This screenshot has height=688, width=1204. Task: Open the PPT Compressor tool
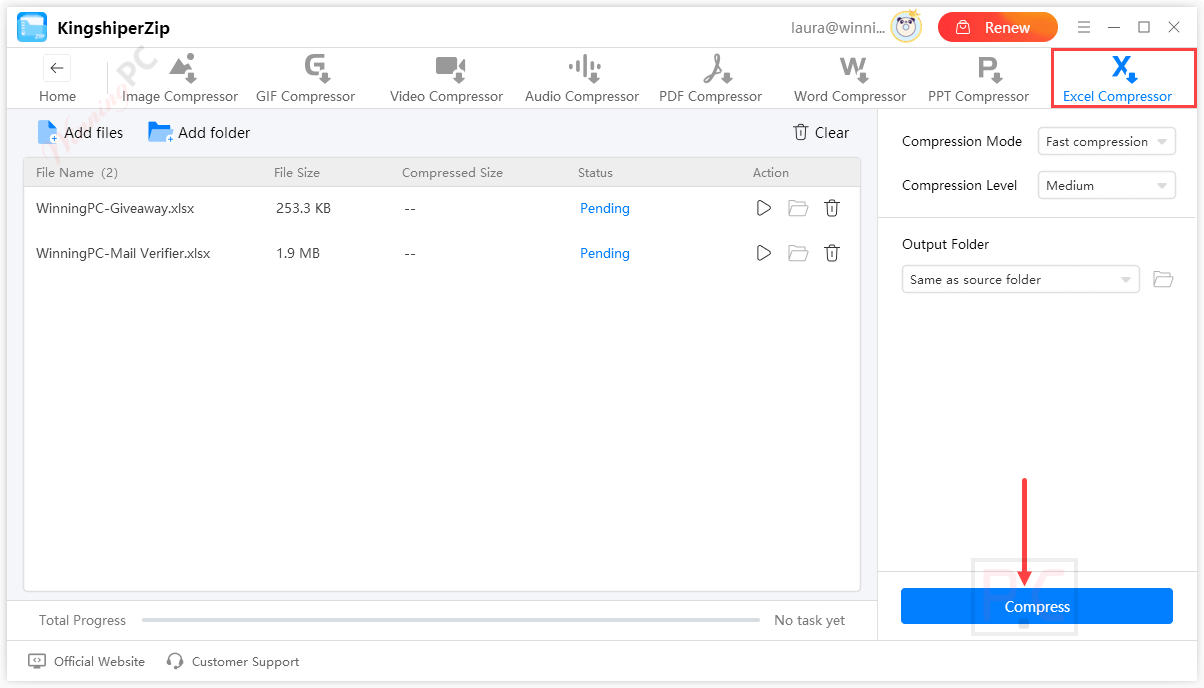(978, 80)
